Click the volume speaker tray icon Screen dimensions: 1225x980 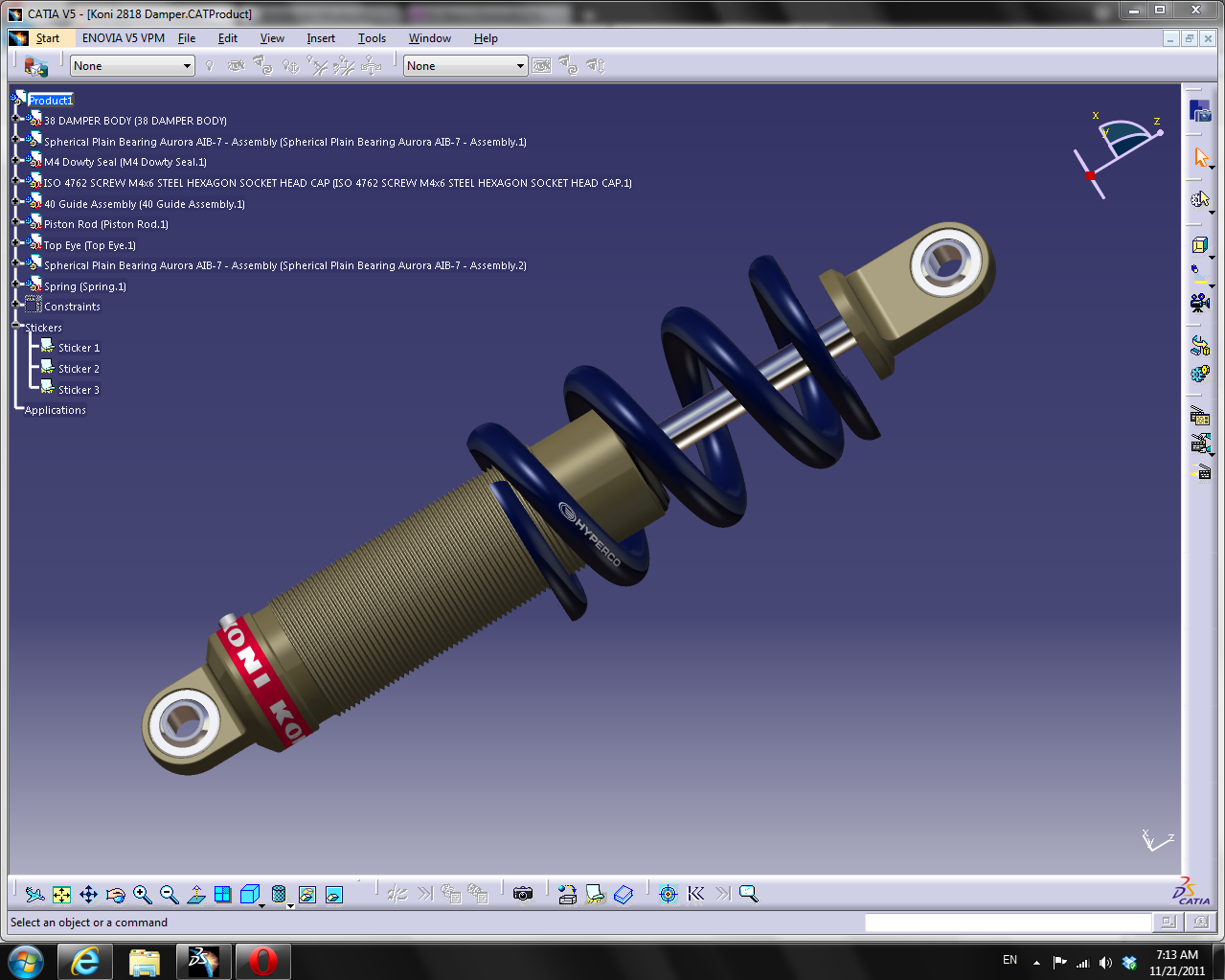pyautogui.click(x=1105, y=962)
